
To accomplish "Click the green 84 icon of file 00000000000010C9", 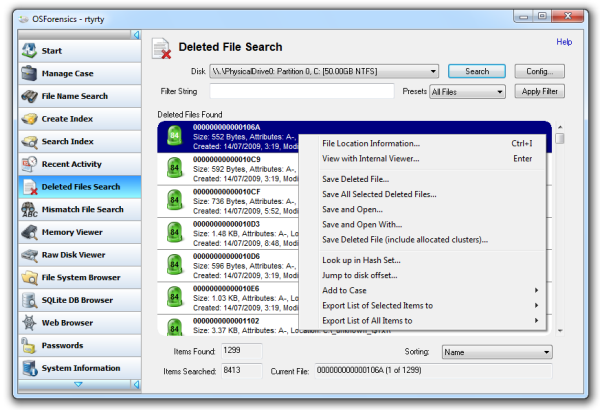I will coord(174,168).
